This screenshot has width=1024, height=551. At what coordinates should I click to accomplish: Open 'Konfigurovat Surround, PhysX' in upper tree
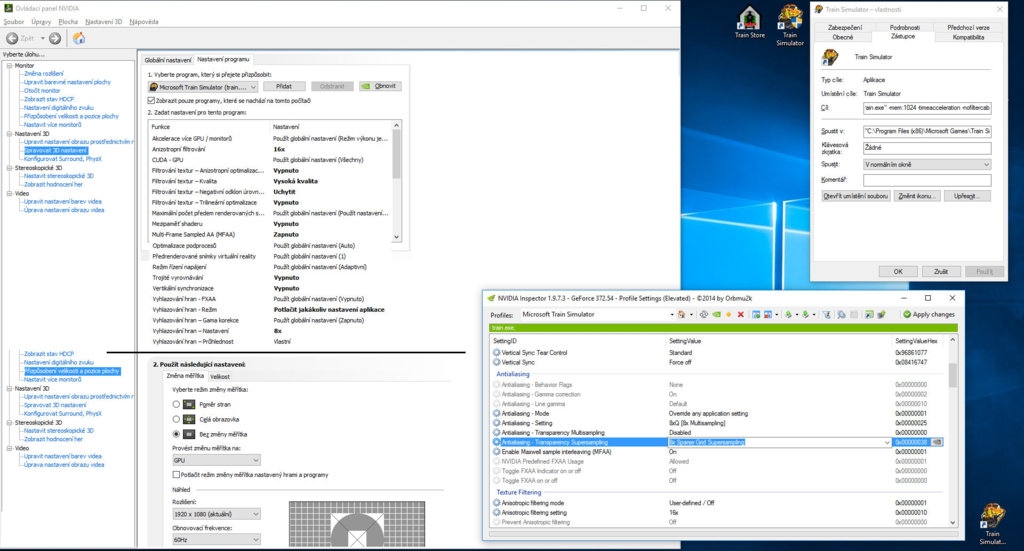coord(63,159)
